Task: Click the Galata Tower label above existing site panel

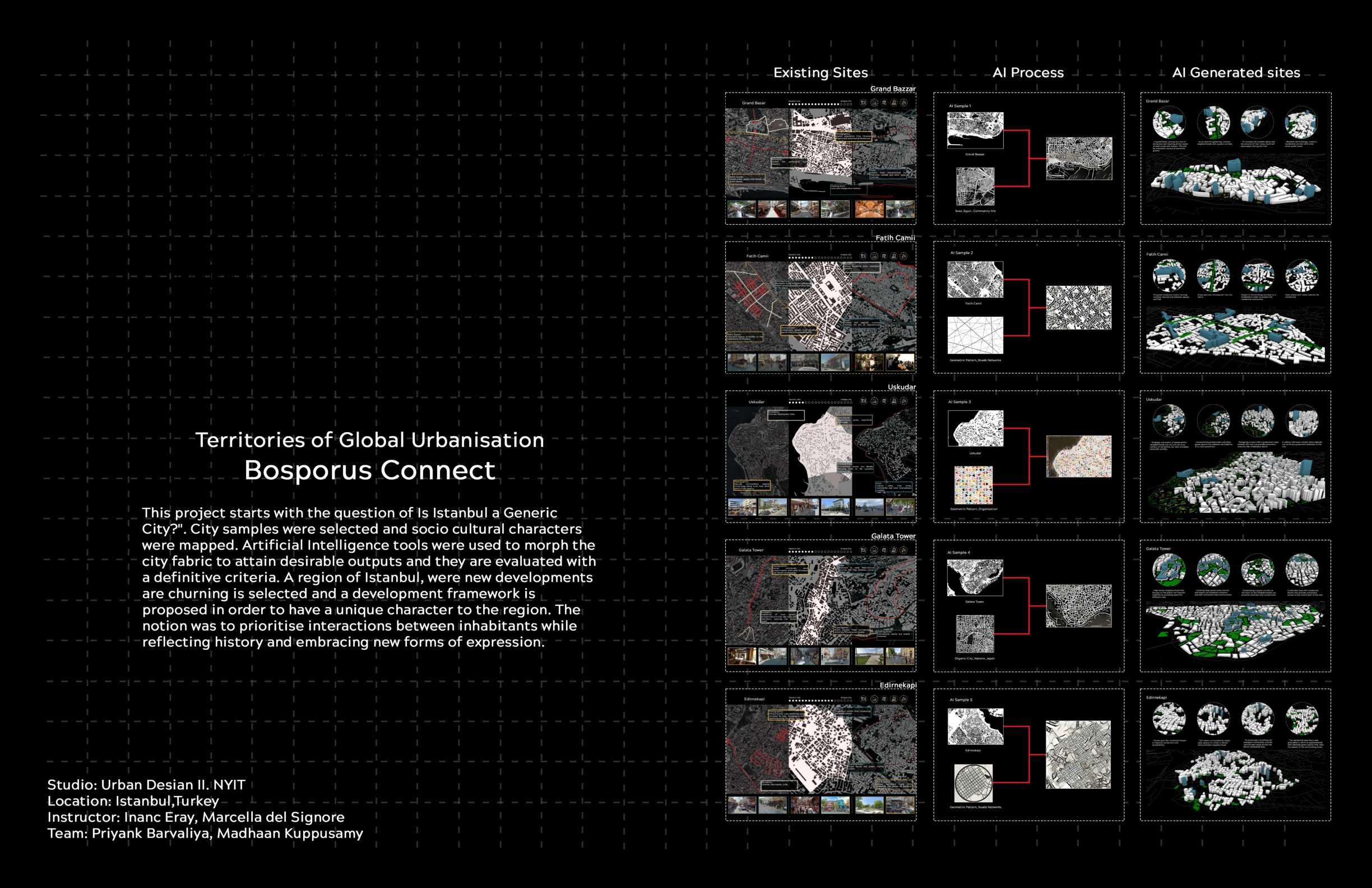Action: point(893,536)
